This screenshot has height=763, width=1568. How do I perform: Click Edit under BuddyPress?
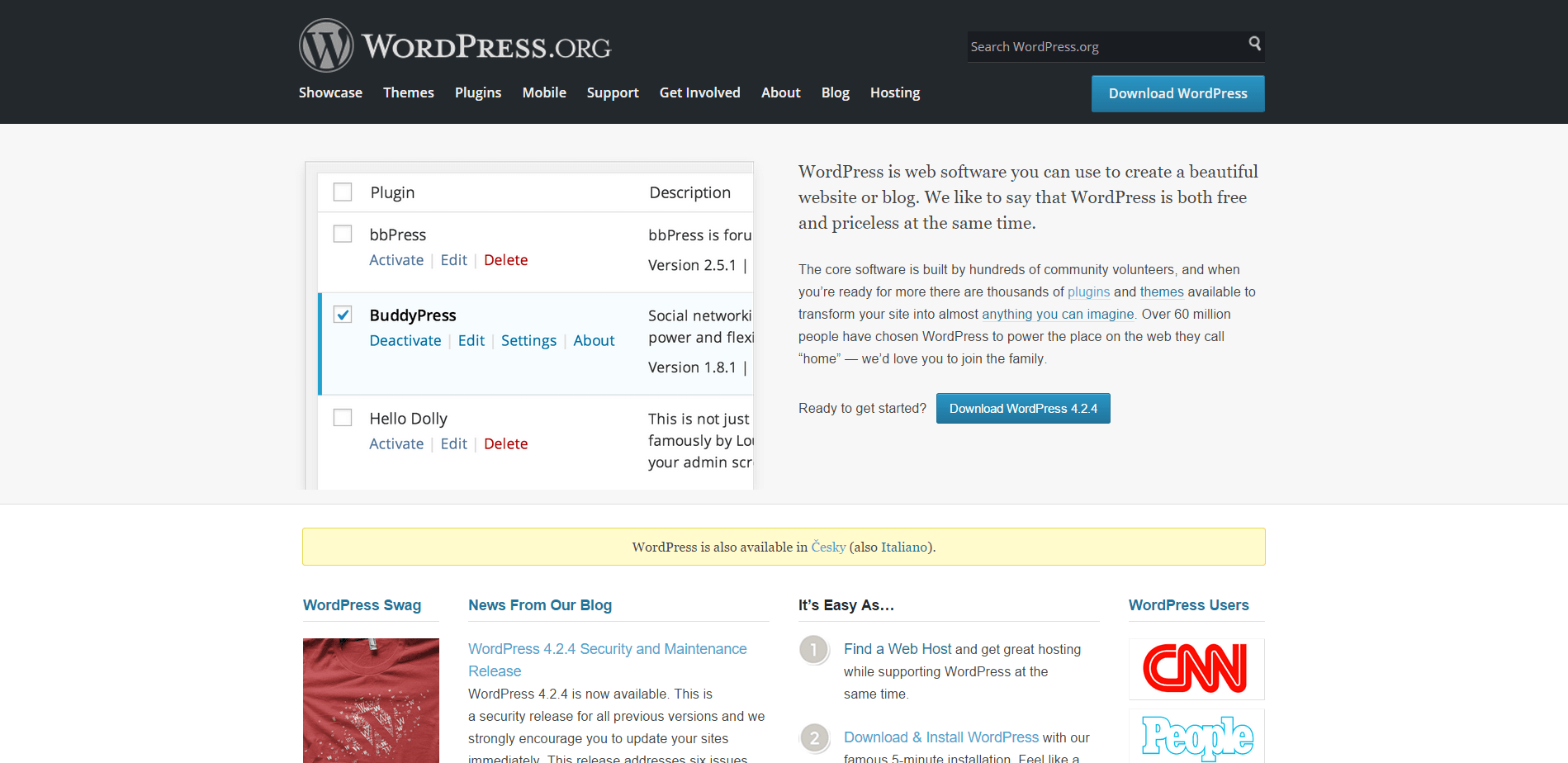471,340
